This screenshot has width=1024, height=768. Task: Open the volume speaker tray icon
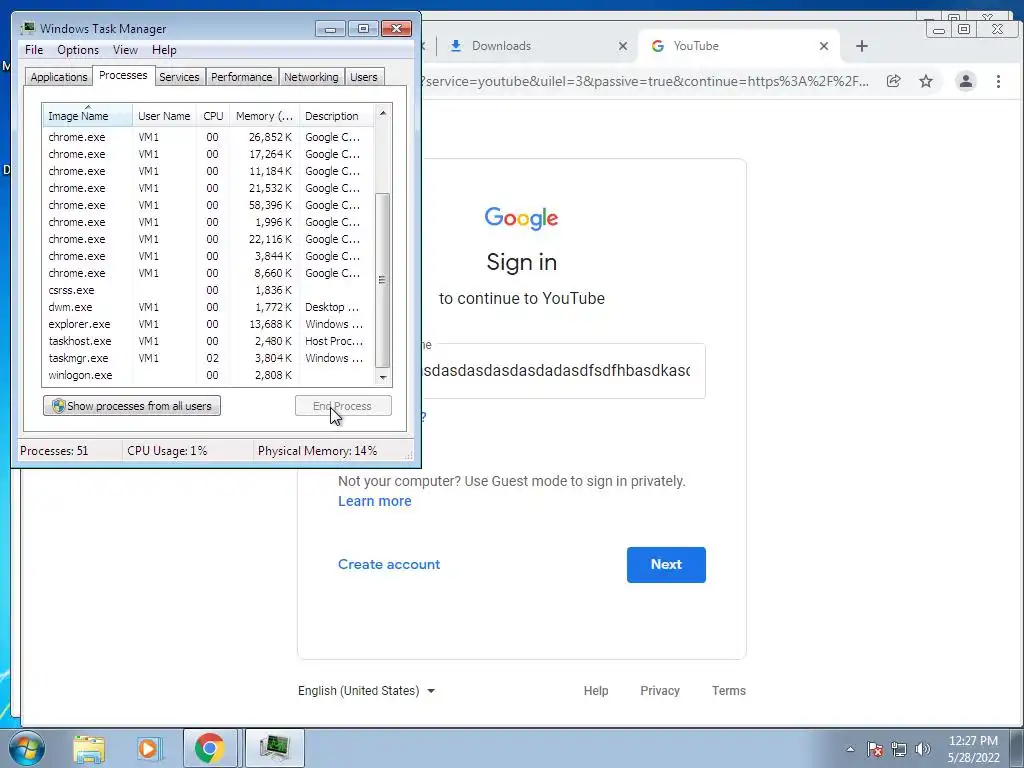(x=923, y=749)
